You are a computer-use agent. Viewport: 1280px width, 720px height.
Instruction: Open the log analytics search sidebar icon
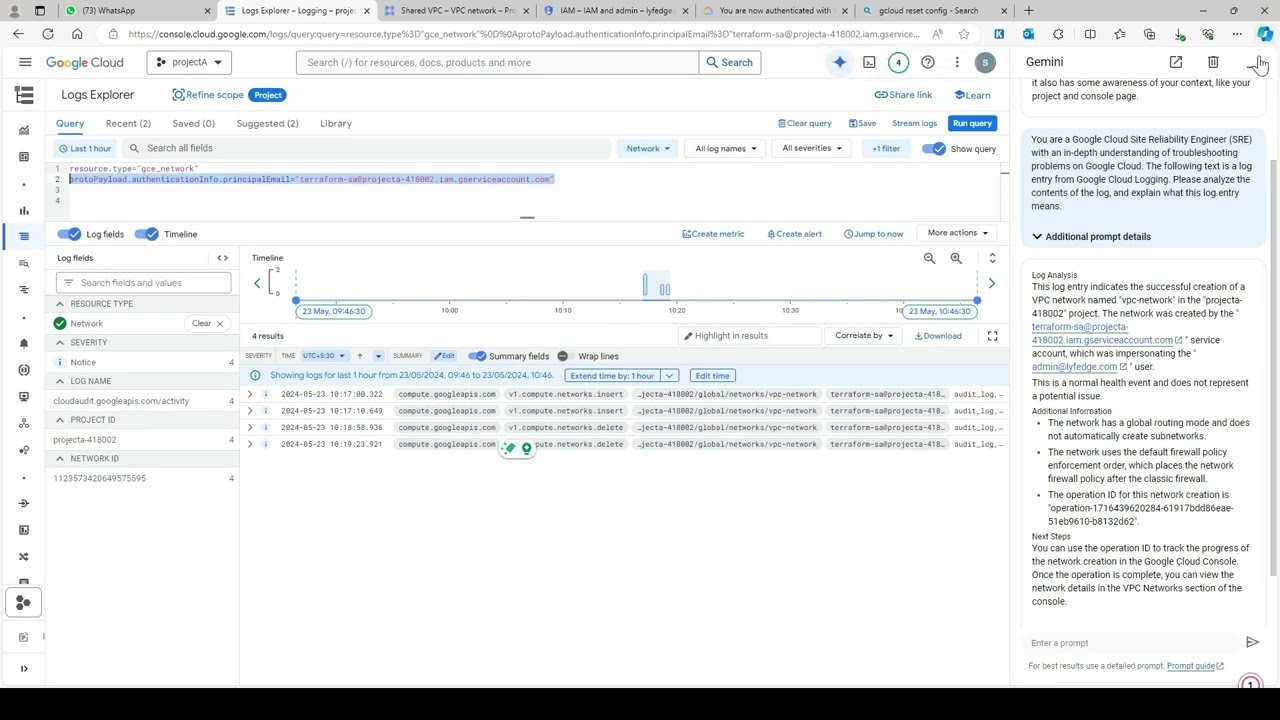pyautogui.click(x=24, y=263)
